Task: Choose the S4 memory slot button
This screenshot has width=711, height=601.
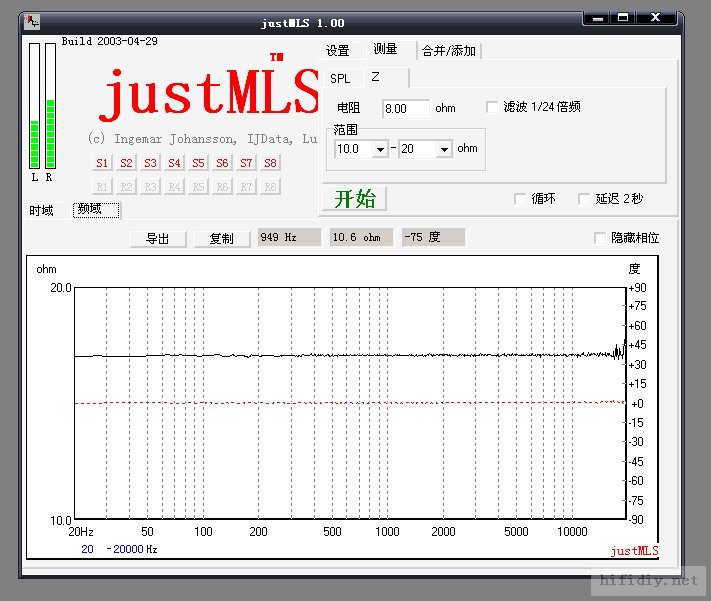Action: coord(174,163)
